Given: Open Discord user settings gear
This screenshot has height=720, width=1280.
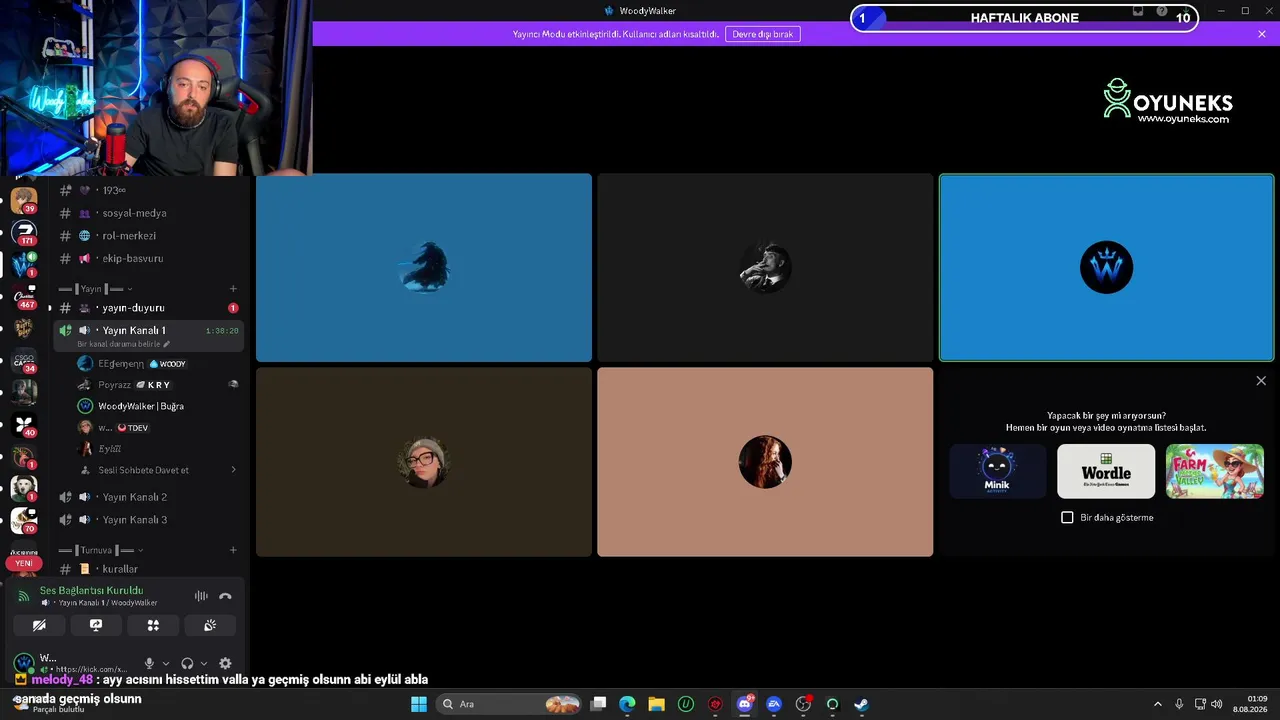Looking at the screenshot, I should [x=225, y=663].
